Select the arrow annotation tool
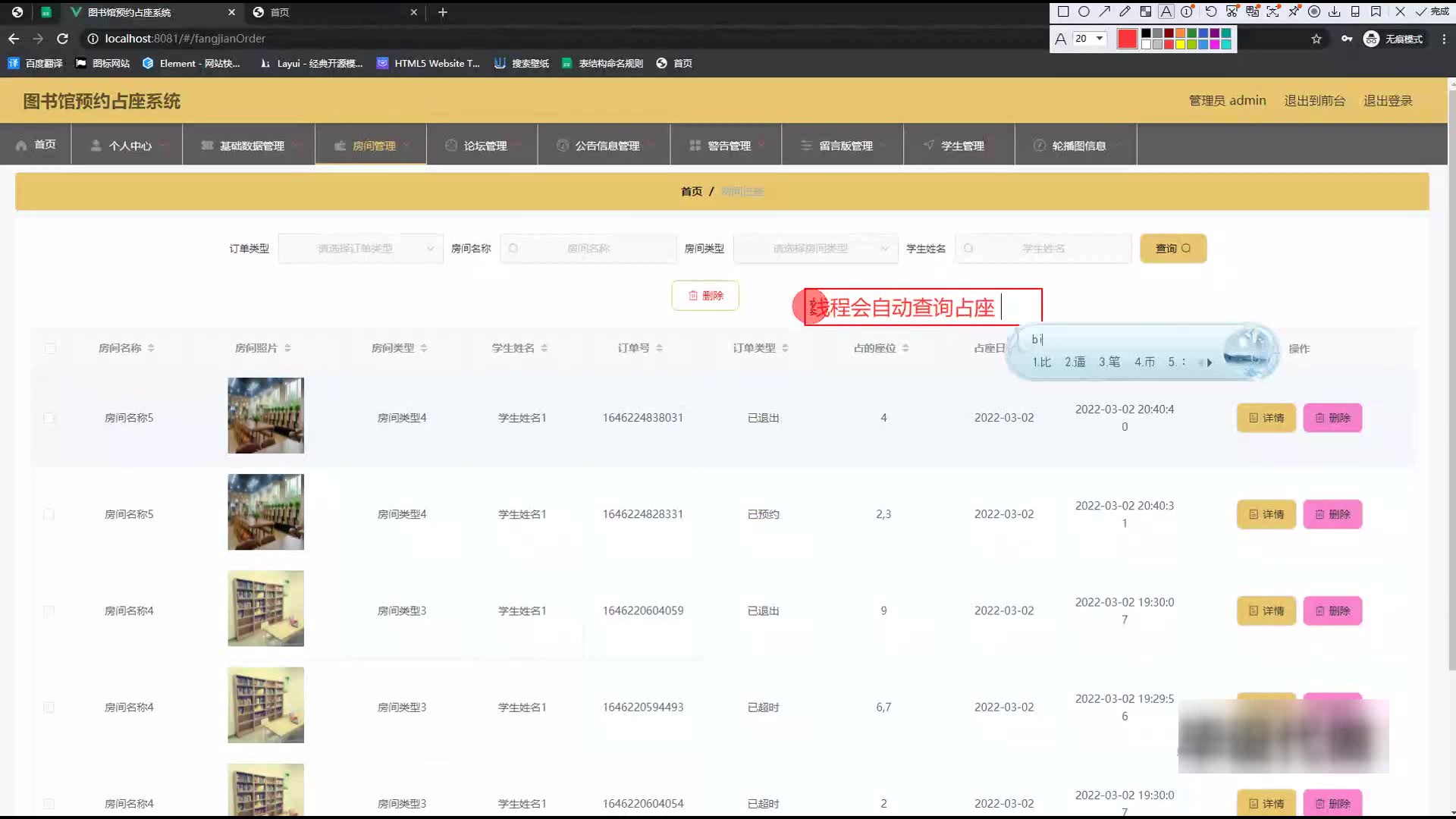 [x=1104, y=11]
